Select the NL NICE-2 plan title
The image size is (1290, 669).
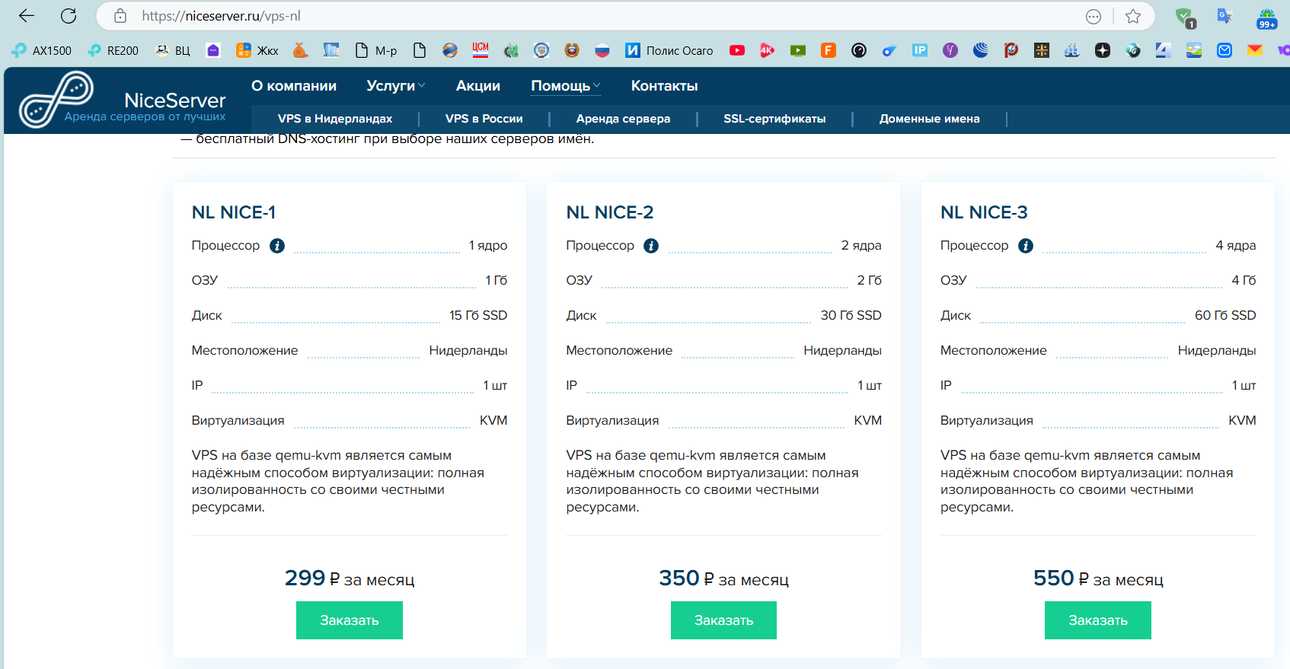coord(610,212)
